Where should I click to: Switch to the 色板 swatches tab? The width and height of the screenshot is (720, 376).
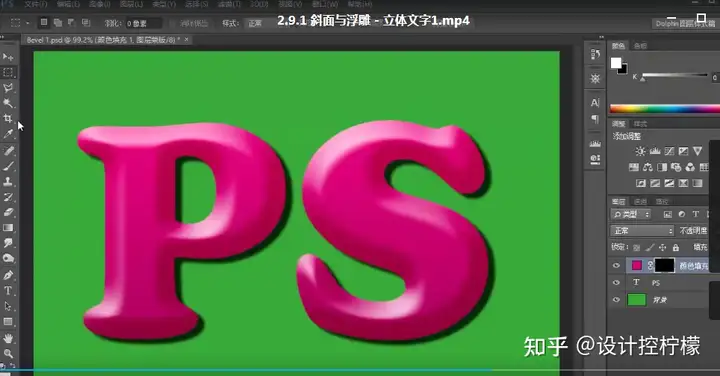coord(640,45)
